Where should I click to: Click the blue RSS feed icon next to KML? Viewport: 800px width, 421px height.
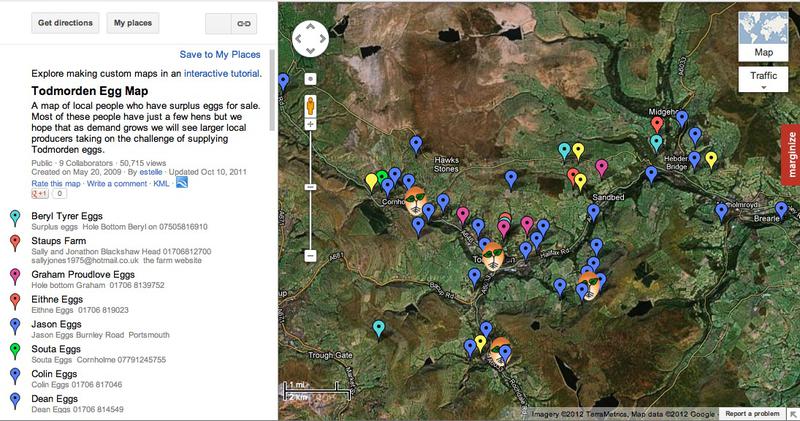click(182, 182)
